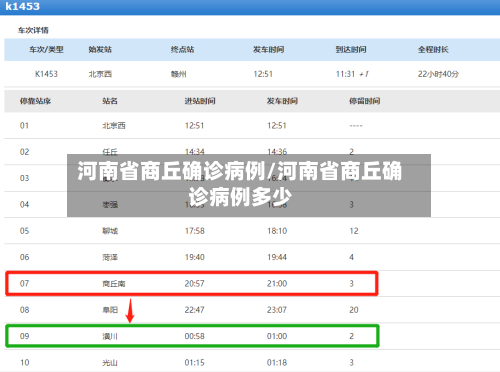Image resolution: width=500 pixels, height=372 pixels.
Task: Click the 潢川 station name
Action: point(110,336)
